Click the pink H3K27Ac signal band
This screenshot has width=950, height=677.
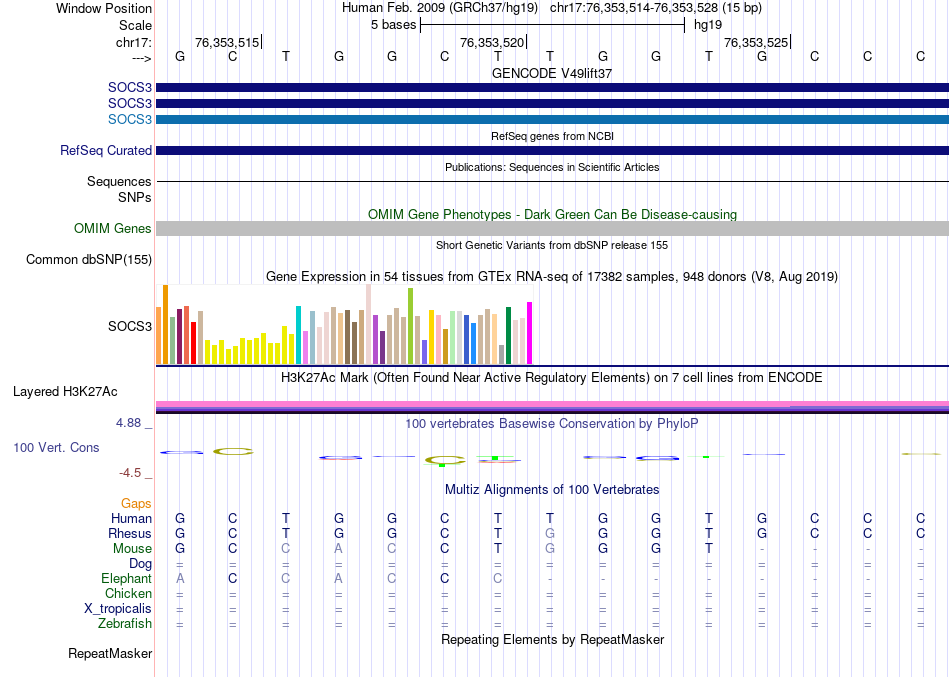[x=552, y=404]
